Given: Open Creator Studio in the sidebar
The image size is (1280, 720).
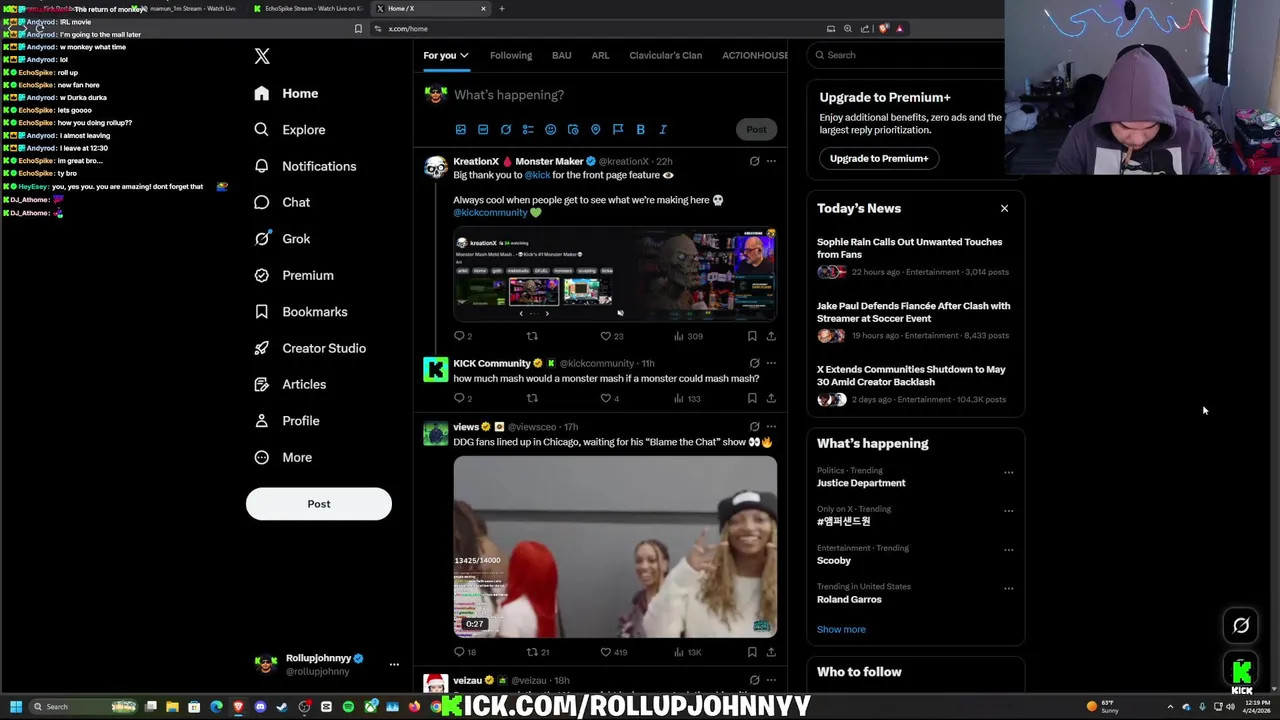Looking at the screenshot, I should [310, 348].
